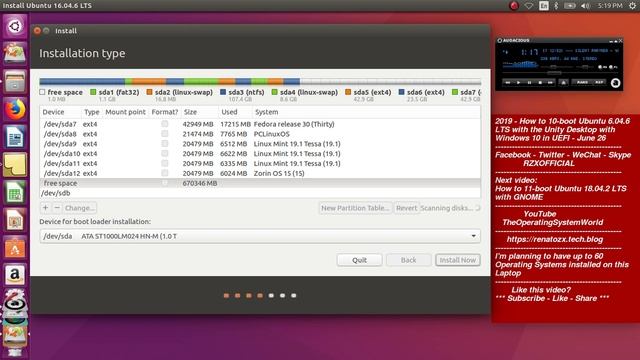Viewport: 640px width, 360px height.
Task: Click the minus remove partition button
Action: [57, 208]
